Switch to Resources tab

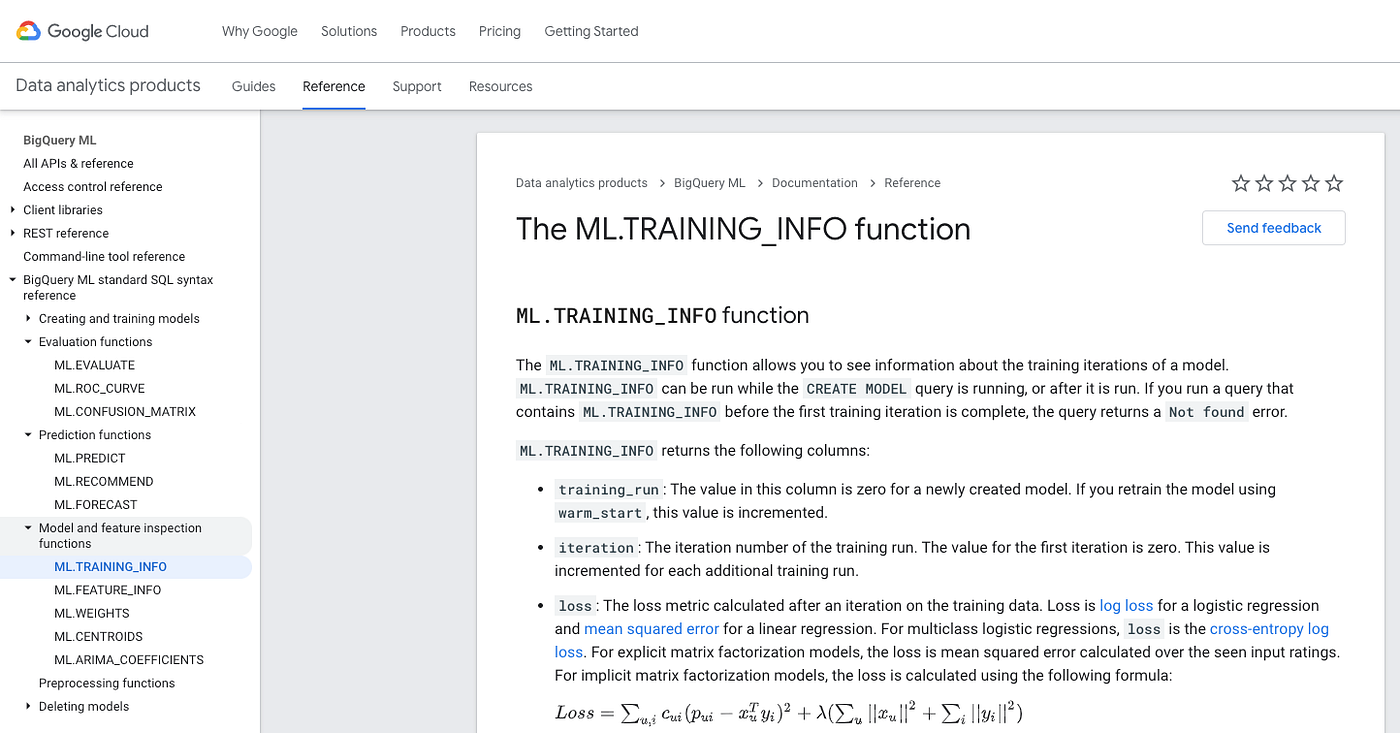point(501,86)
